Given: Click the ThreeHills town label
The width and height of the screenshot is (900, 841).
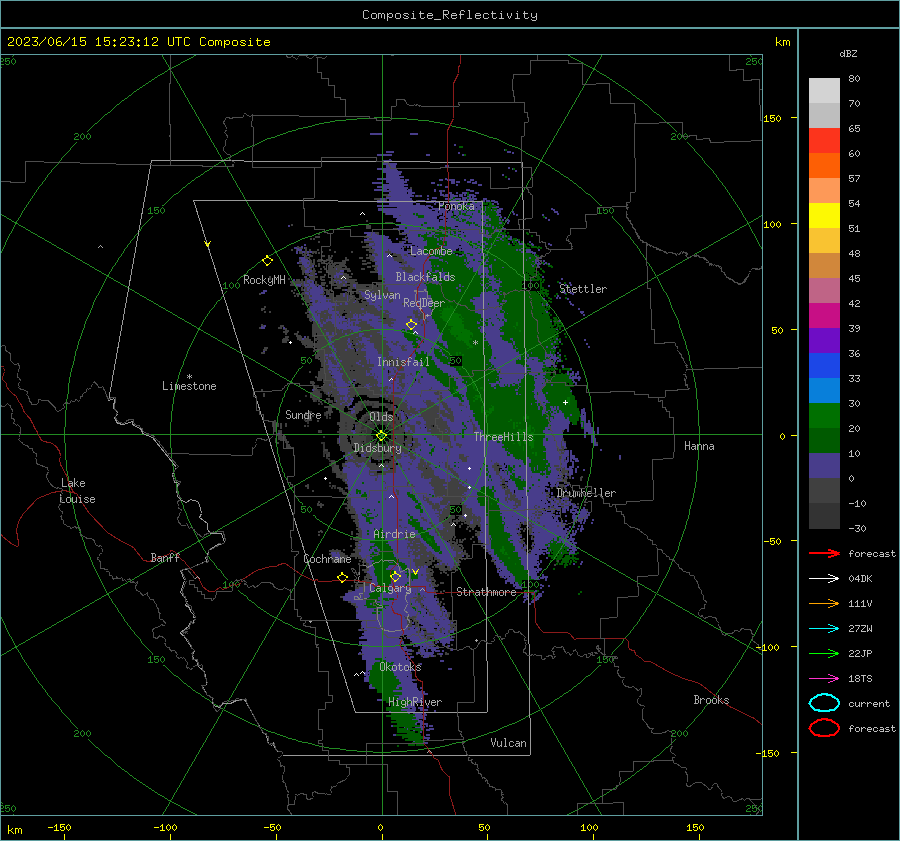Looking at the screenshot, I should coord(503,437).
